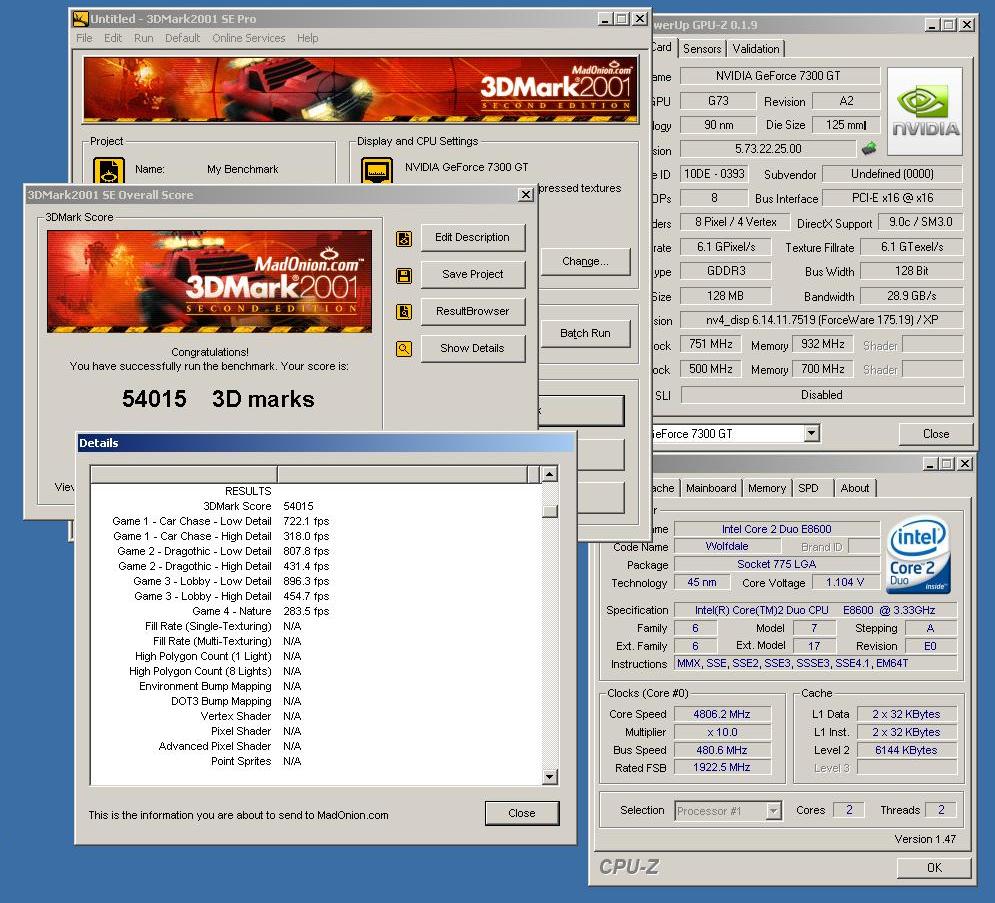Click the GPU clock 751 MHz field
The image size is (995, 903).
point(711,344)
